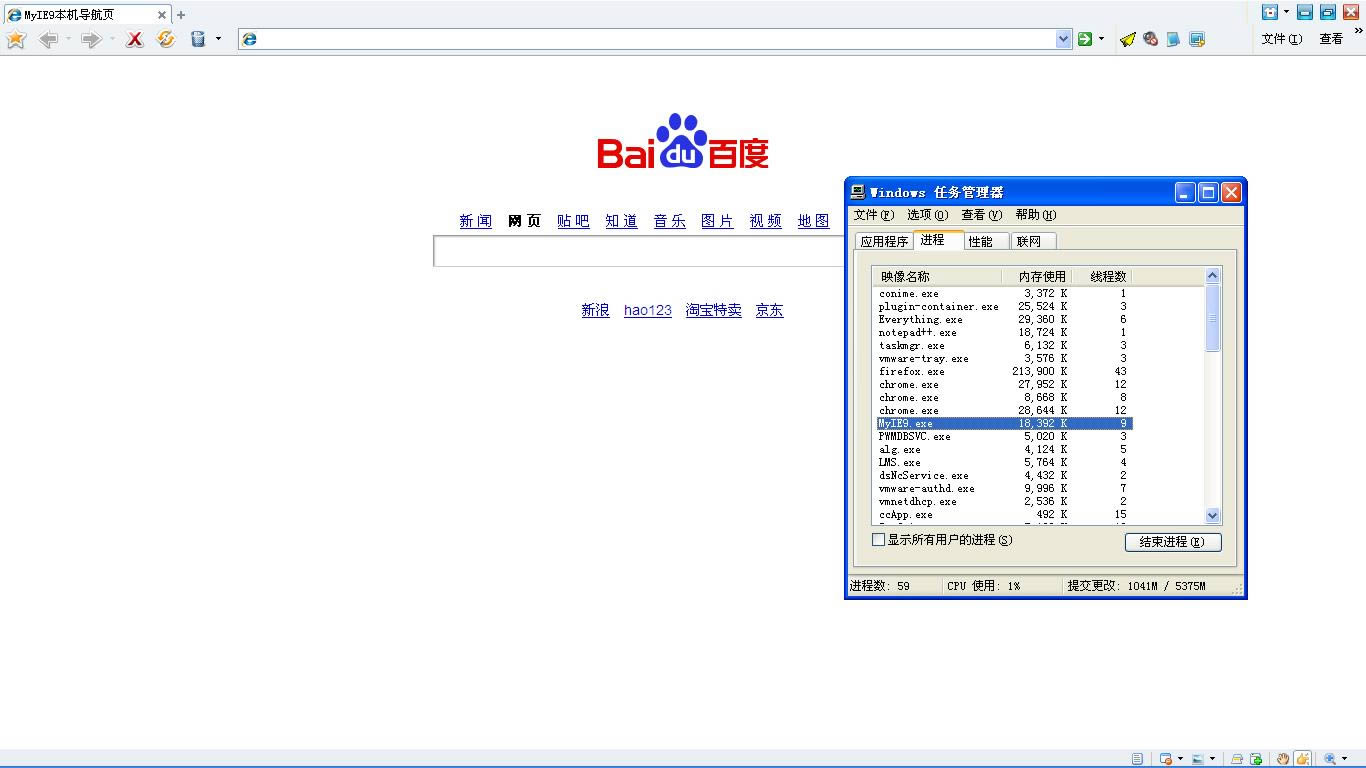This screenshot has height=768, width=1366.
Task: Click the hand icon in status bar
Action: (x=1283, y=759)
